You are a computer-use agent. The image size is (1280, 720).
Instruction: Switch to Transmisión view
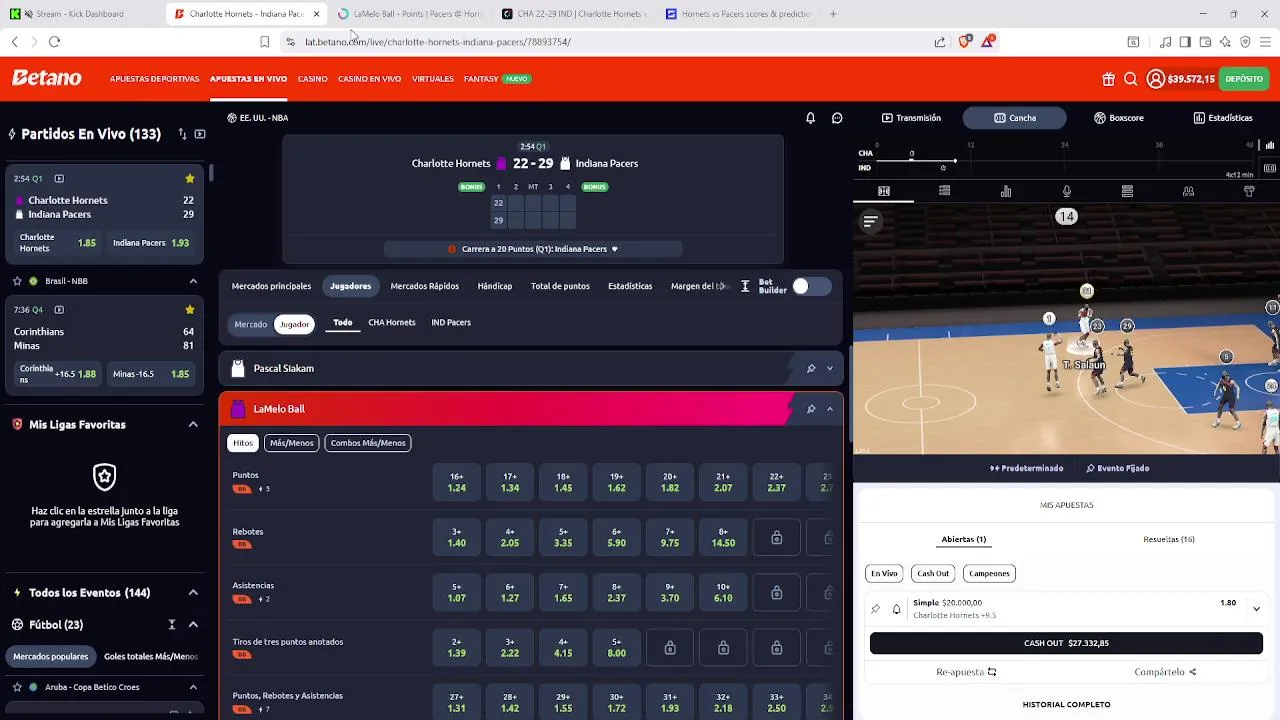click(911, 118)
